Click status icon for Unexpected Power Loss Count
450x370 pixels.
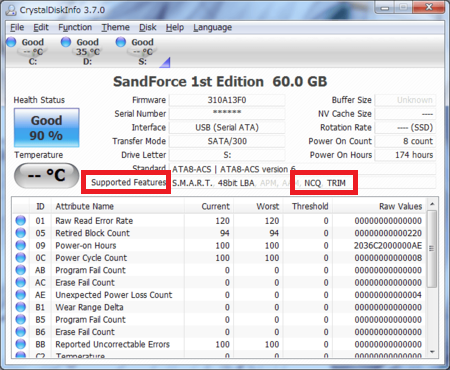coord(21,294)
